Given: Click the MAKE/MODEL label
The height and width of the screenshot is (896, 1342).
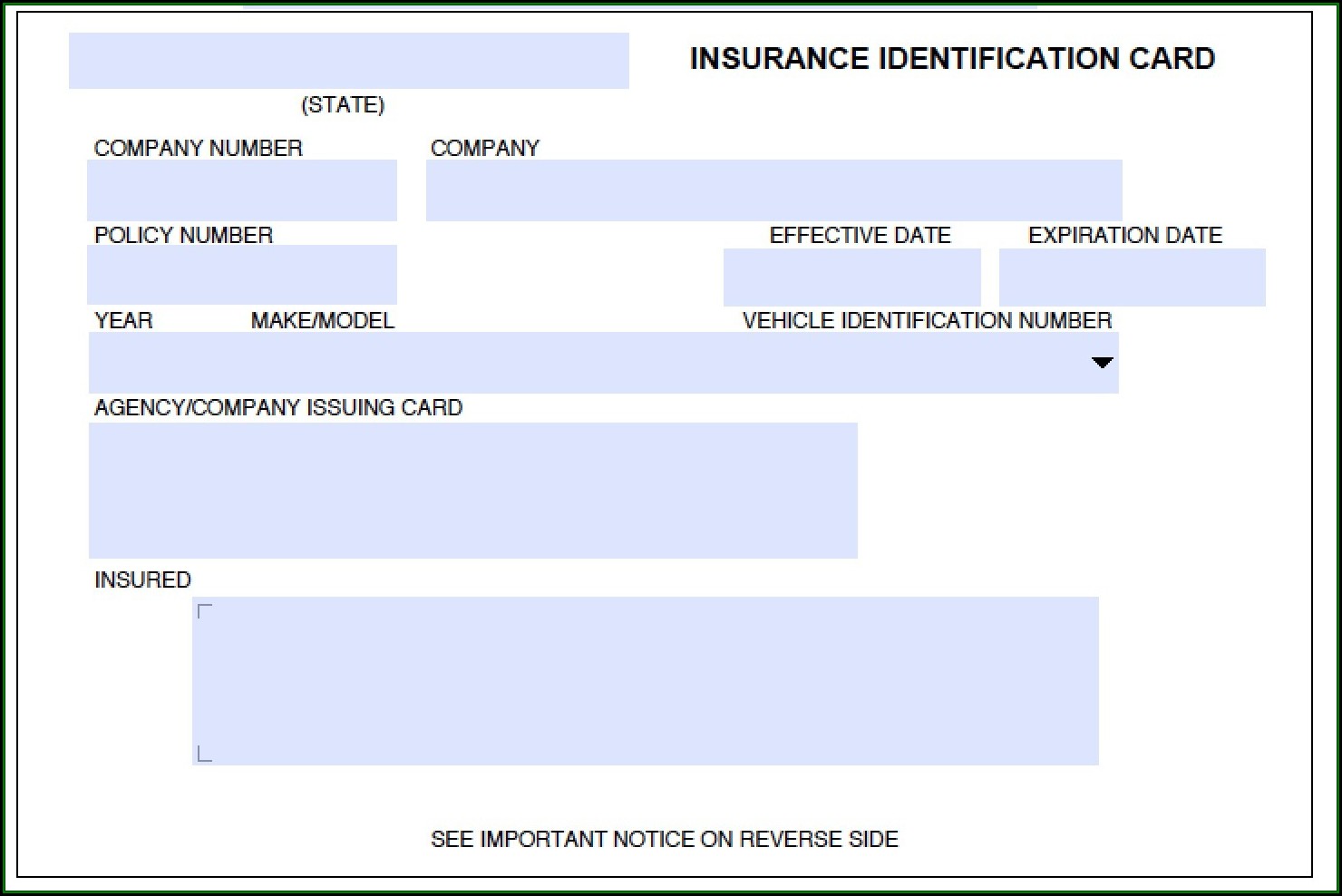Looking at the screenshot, I should click(322, 320).
